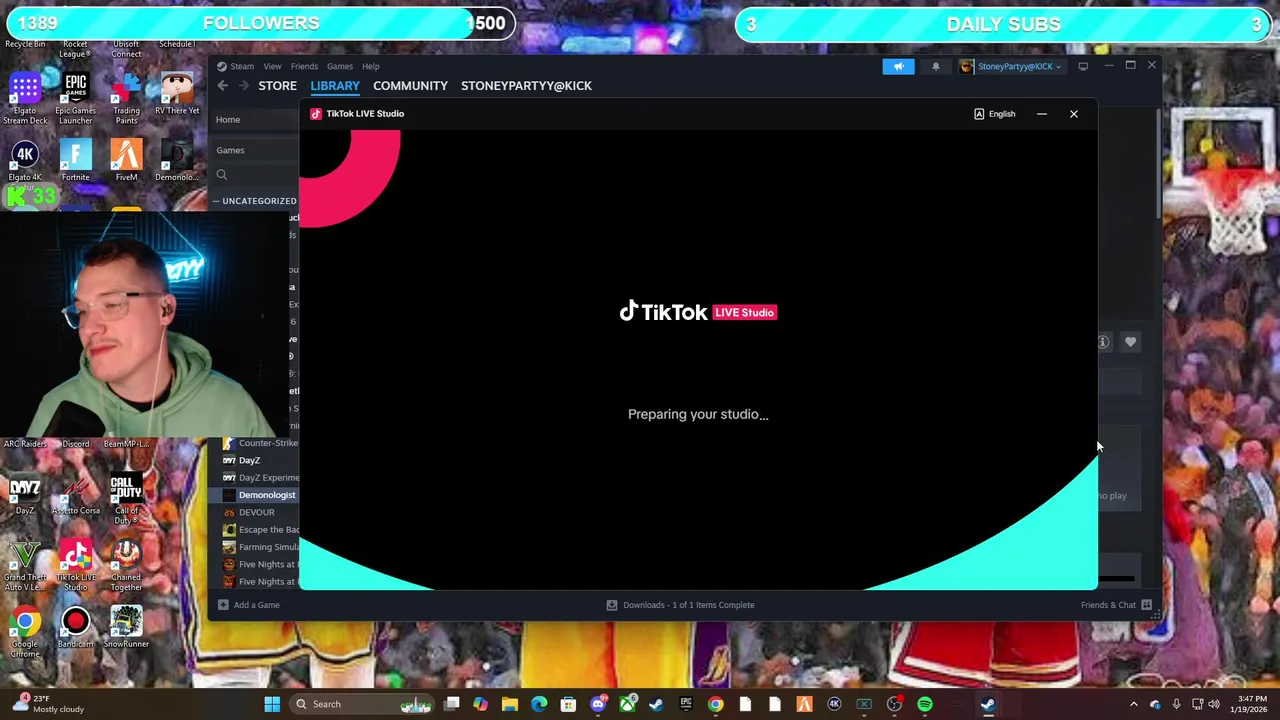Open the Games menu in Steam
The height and width of the screenshot is (720, 1280).
coord(339,66)
